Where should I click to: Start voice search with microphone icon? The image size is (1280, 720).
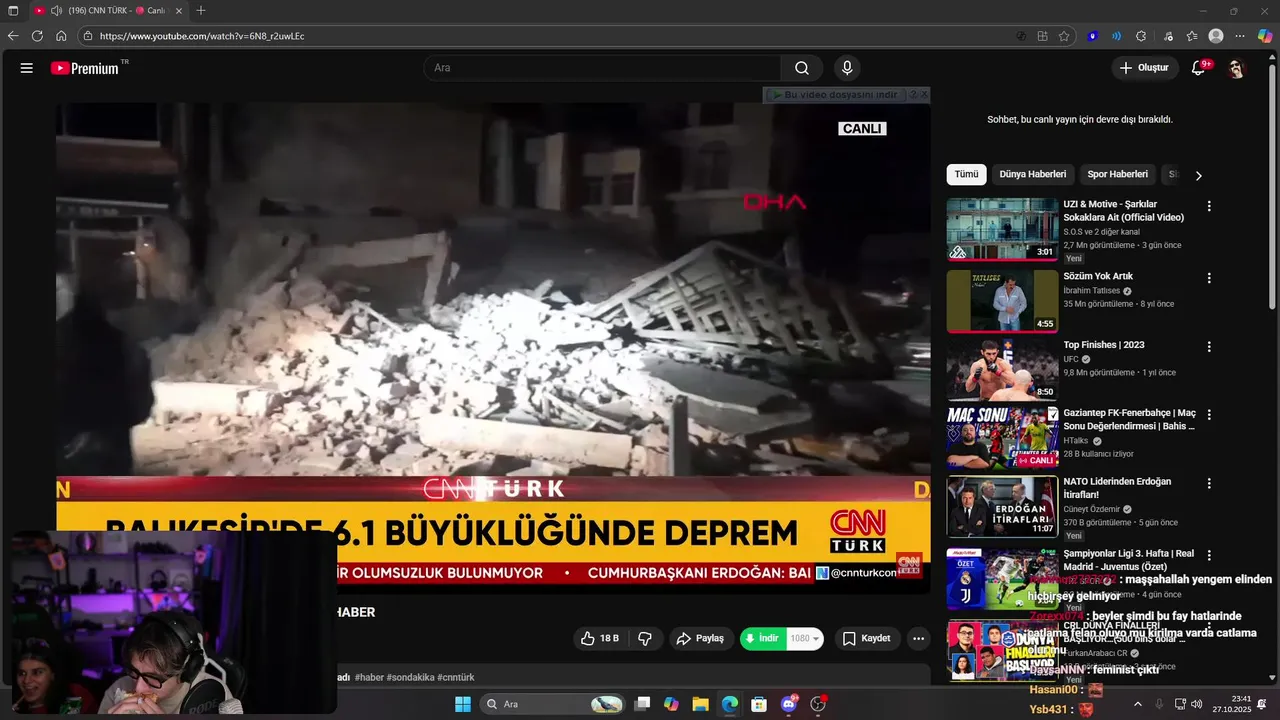847,68
